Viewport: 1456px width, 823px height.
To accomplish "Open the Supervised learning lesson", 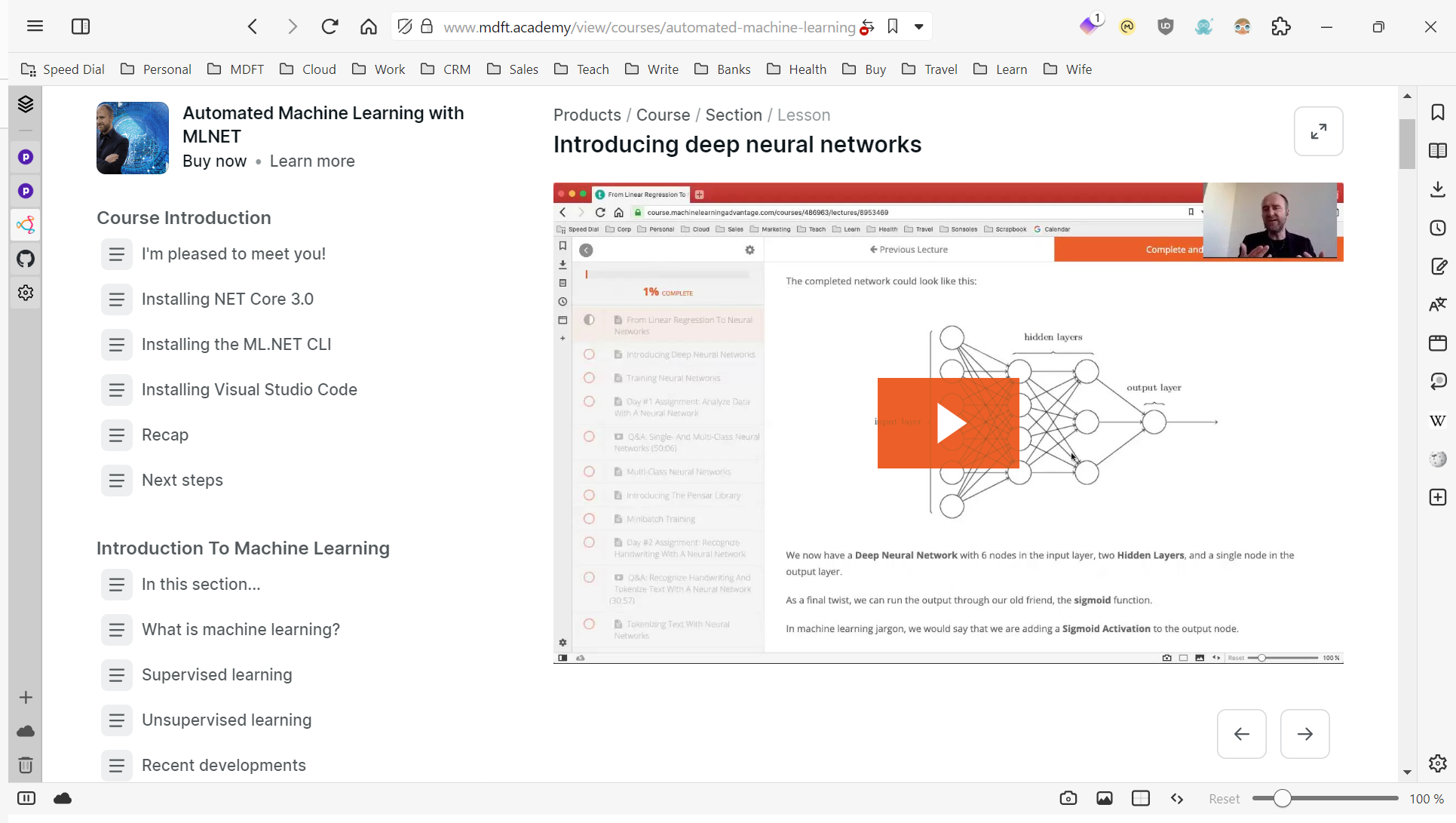I will click(x=216, y=674).
